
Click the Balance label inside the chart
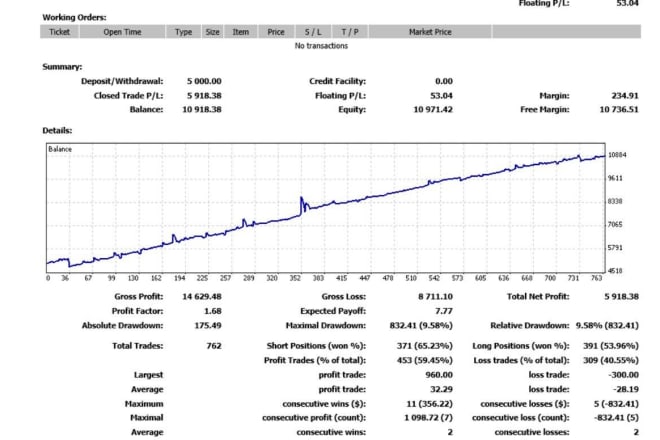click(60, 149)
